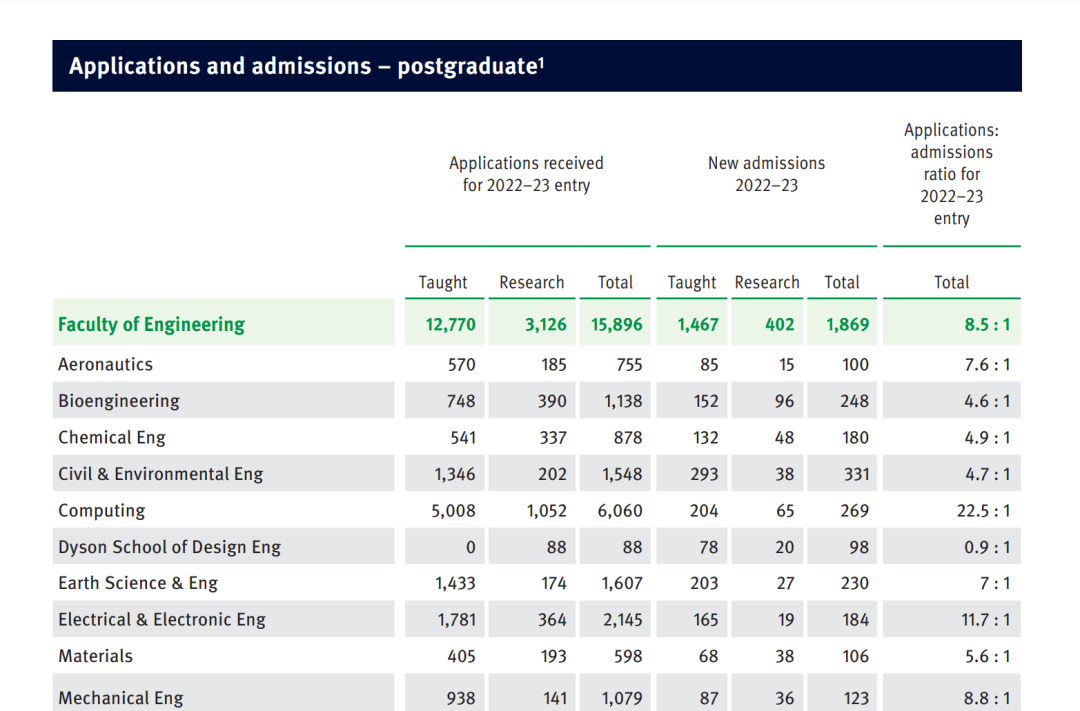Click the Aeronautics ratio 7.6 : 1
1080x711 pixels.
[987, 364]
